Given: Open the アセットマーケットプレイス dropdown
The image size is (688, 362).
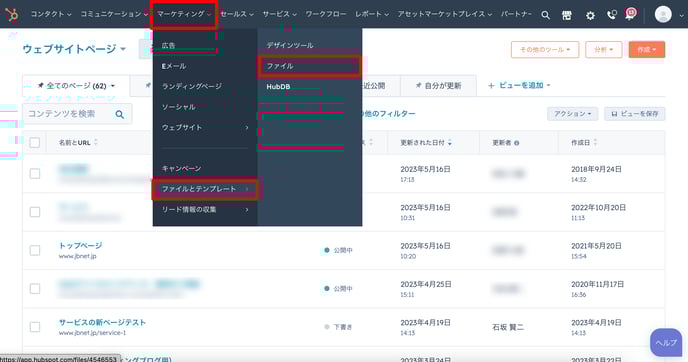Looking at the screenshot, I should point(445,14).
